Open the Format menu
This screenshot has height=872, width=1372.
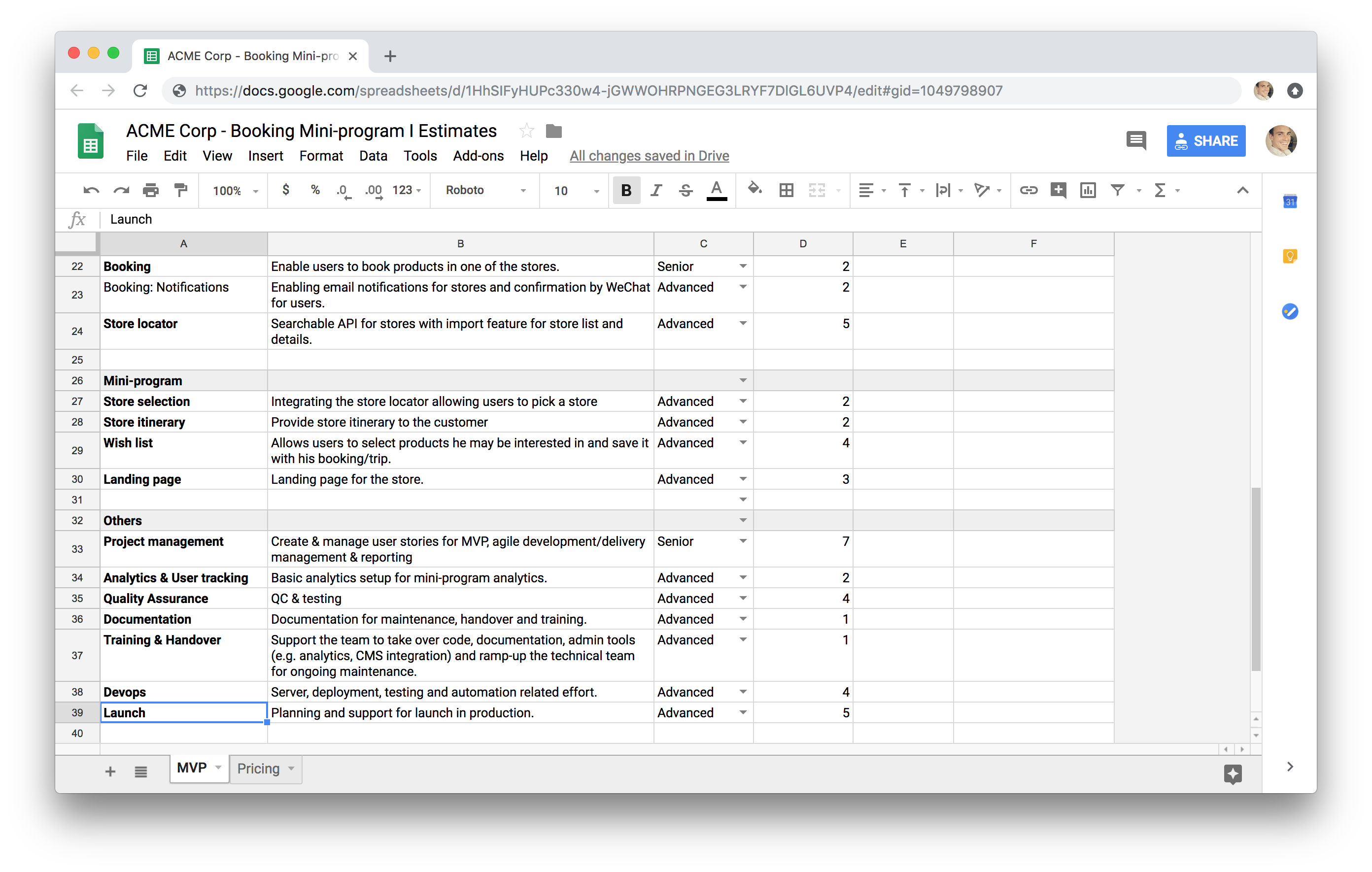click(321, 156)
